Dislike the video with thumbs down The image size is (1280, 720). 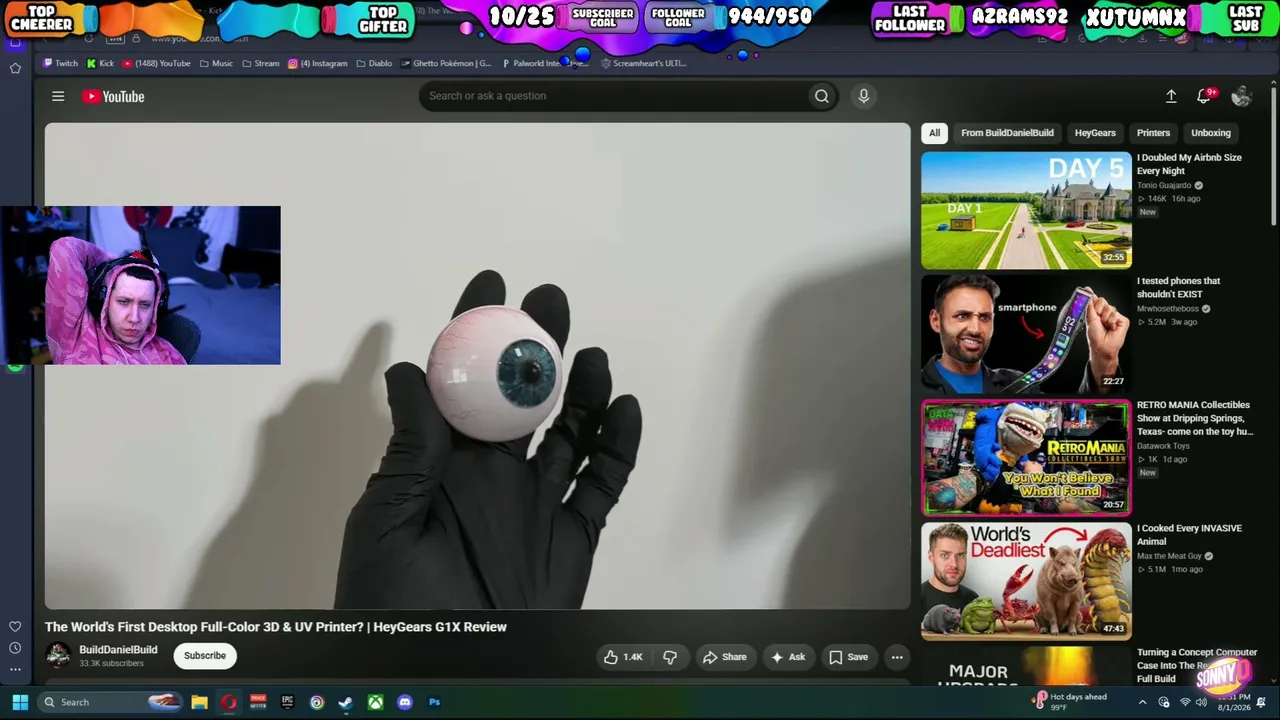[670, 657]
